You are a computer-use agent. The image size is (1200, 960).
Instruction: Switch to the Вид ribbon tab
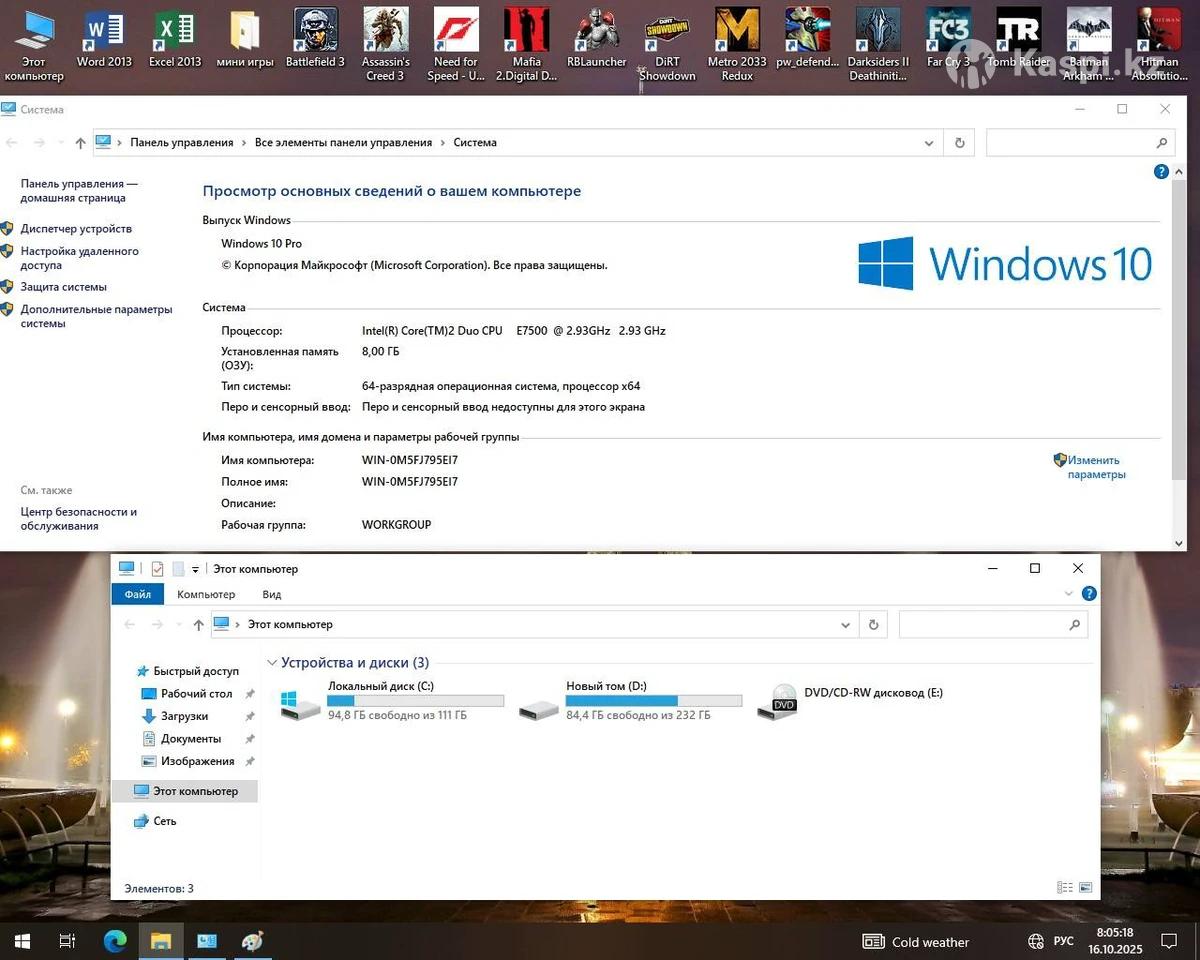pos(271,594)
